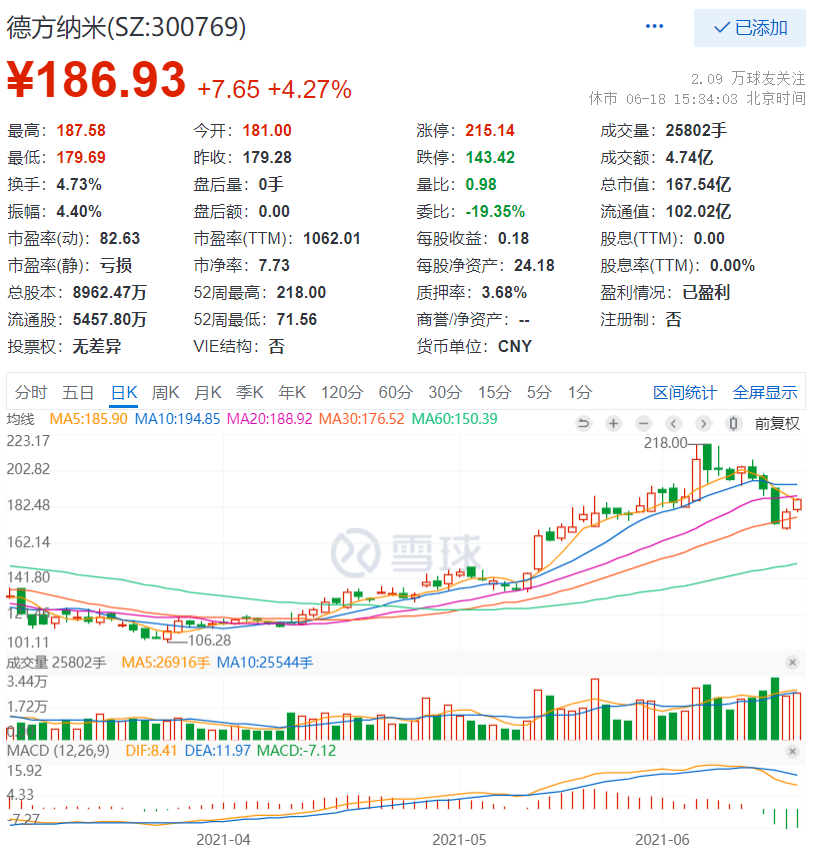Open the 60分 interval chart
This screenshot has height=861, width=821.
395,392
